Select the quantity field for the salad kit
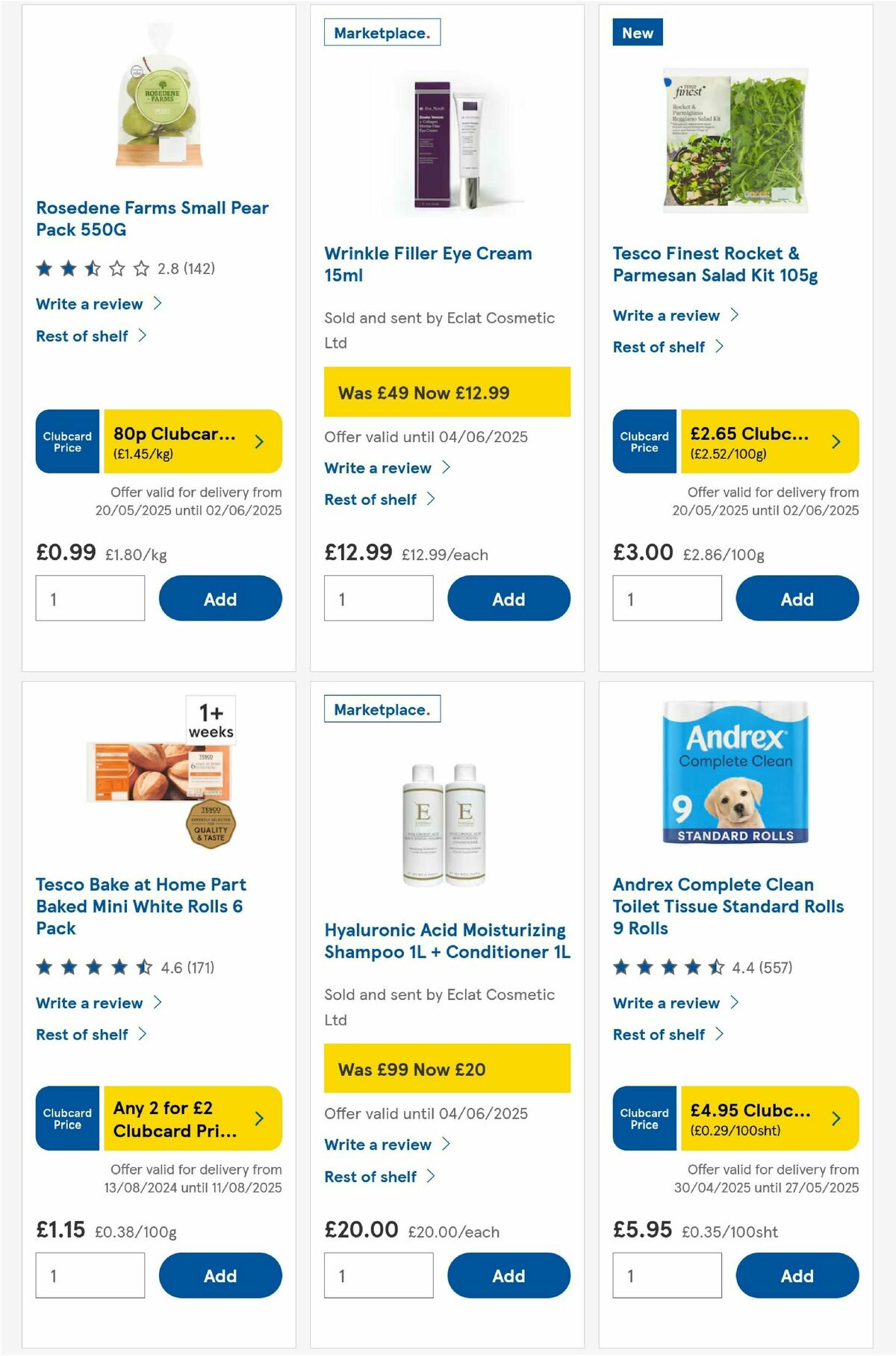 (x=667, y=598)
